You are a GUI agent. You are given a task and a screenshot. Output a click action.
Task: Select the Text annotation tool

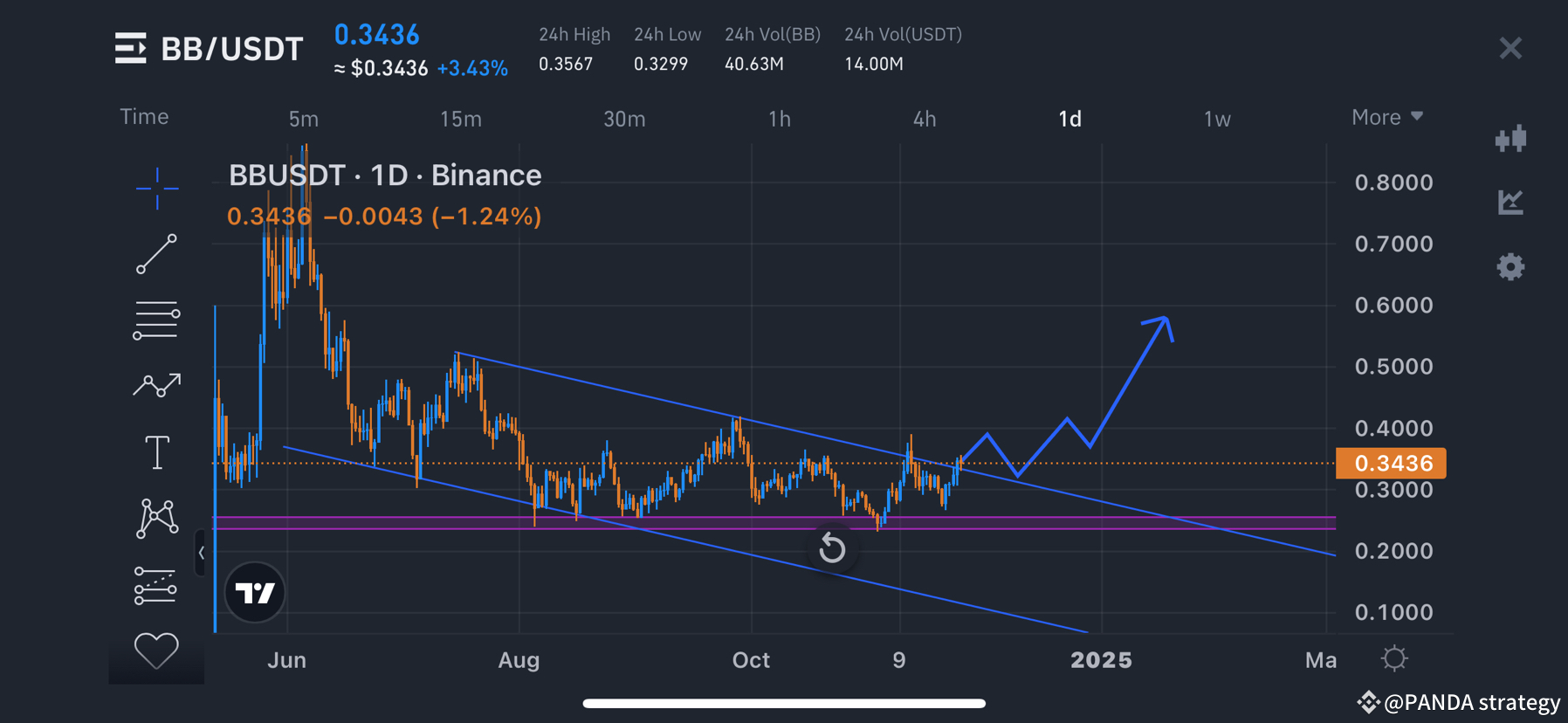coord(157,452)
